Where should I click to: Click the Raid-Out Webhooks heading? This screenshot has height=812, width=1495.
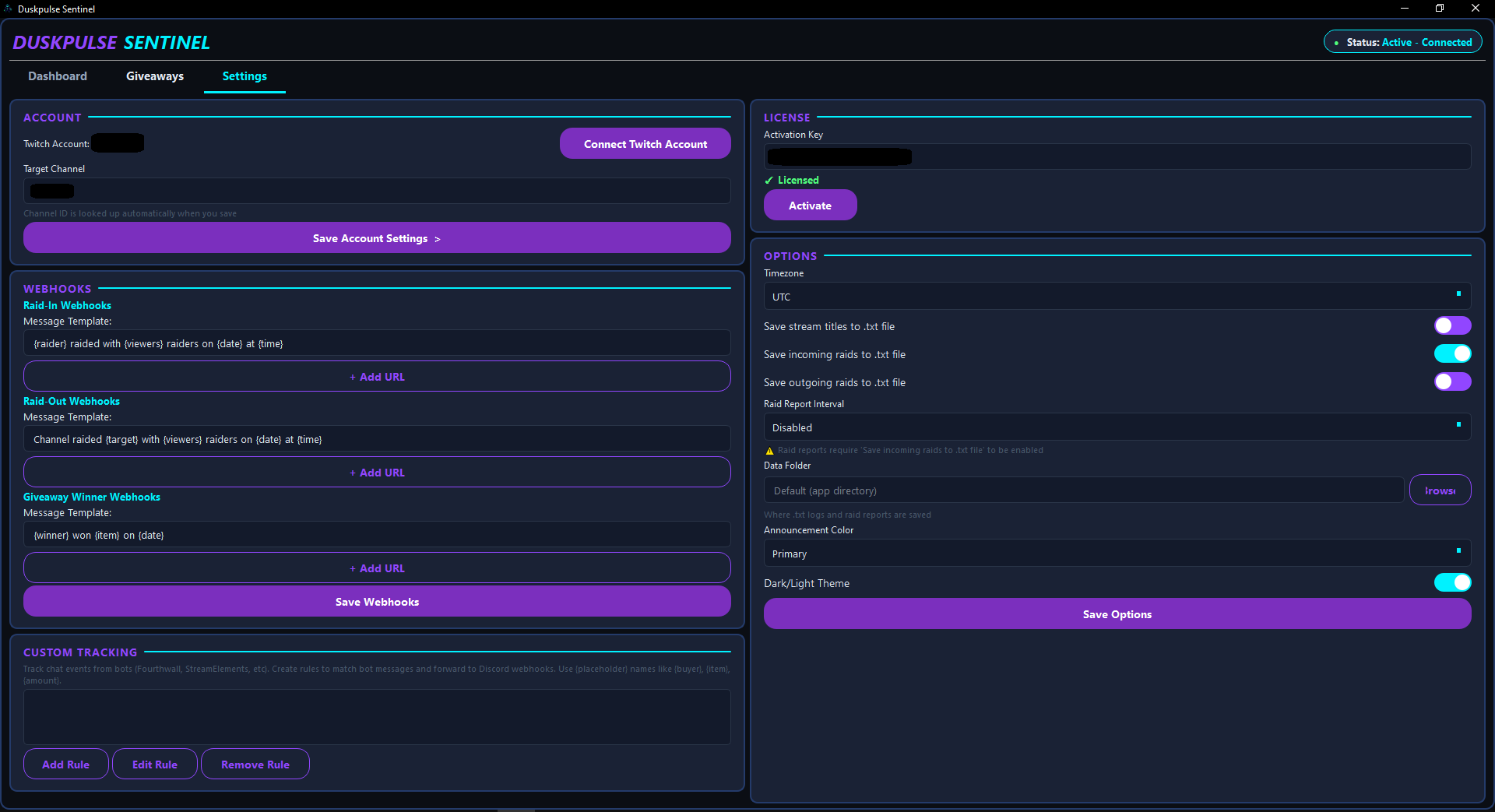[72, 401]
